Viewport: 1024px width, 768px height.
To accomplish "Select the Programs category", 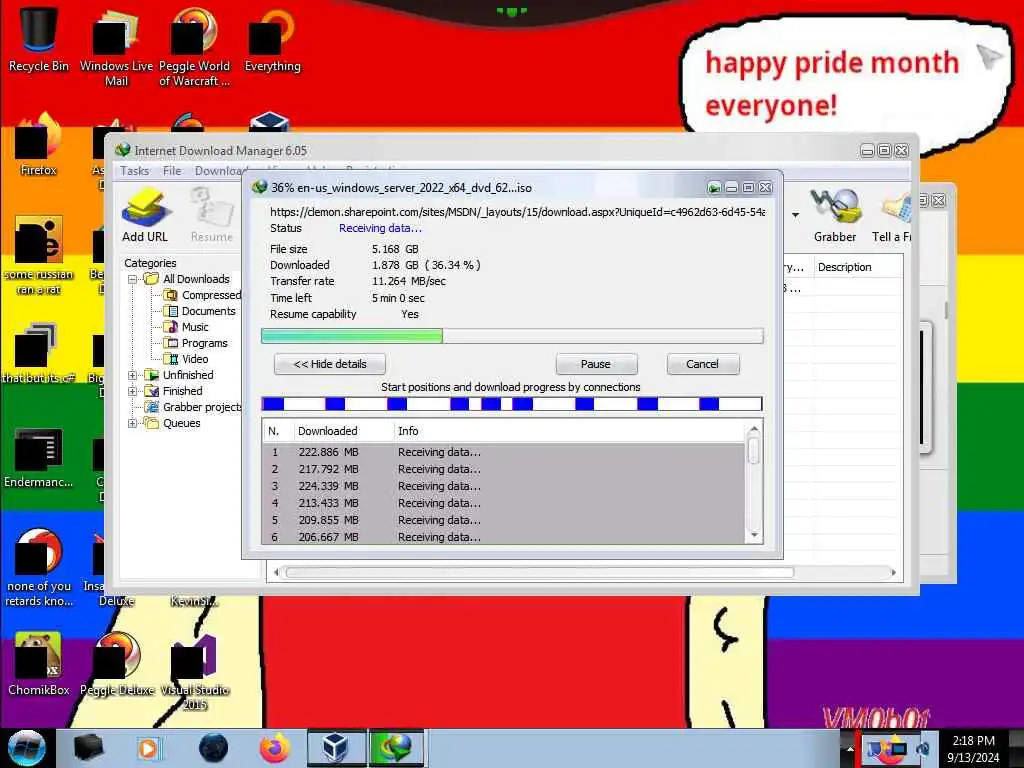I will [204, 344].
